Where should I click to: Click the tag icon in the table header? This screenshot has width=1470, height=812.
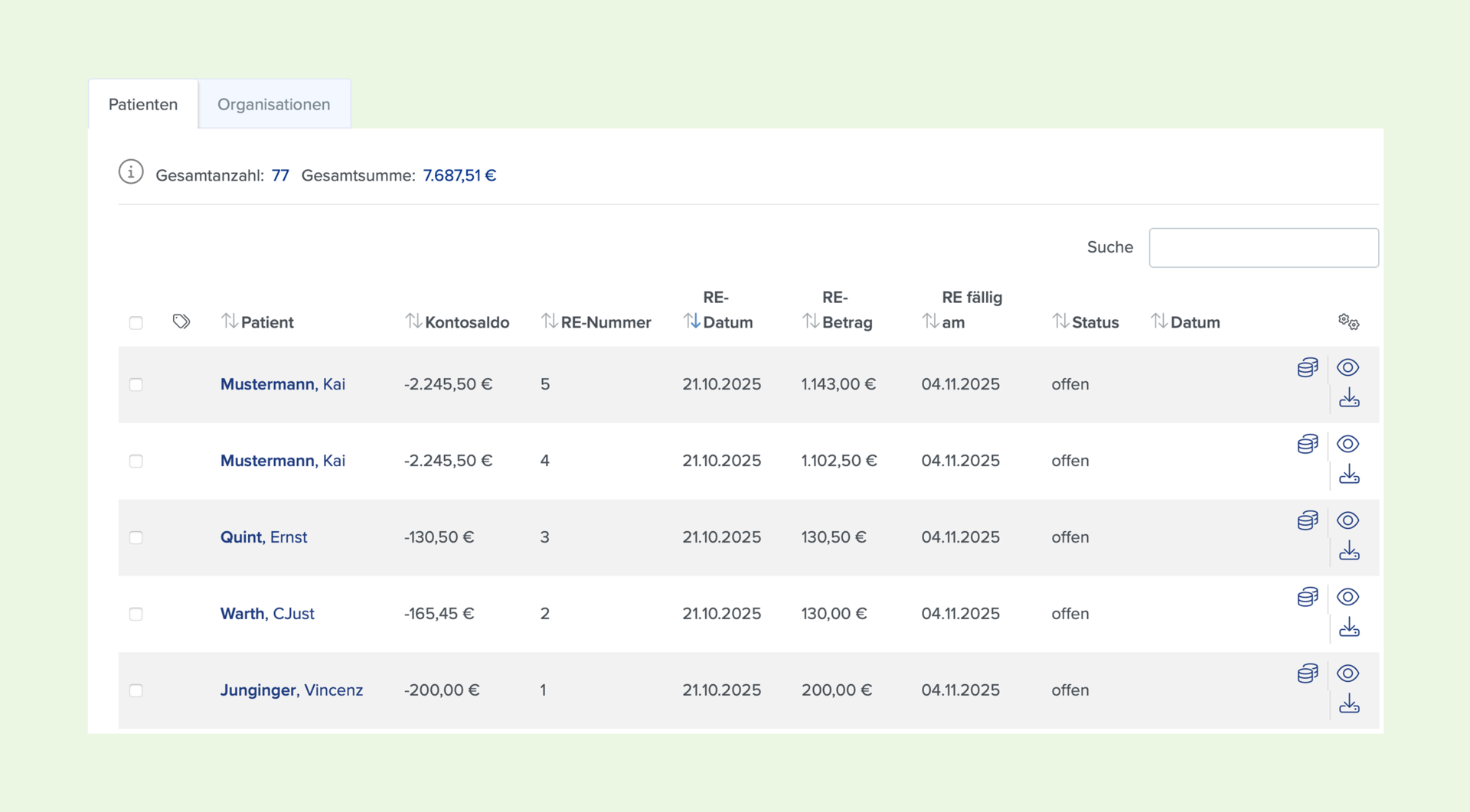tap(181, 321)
